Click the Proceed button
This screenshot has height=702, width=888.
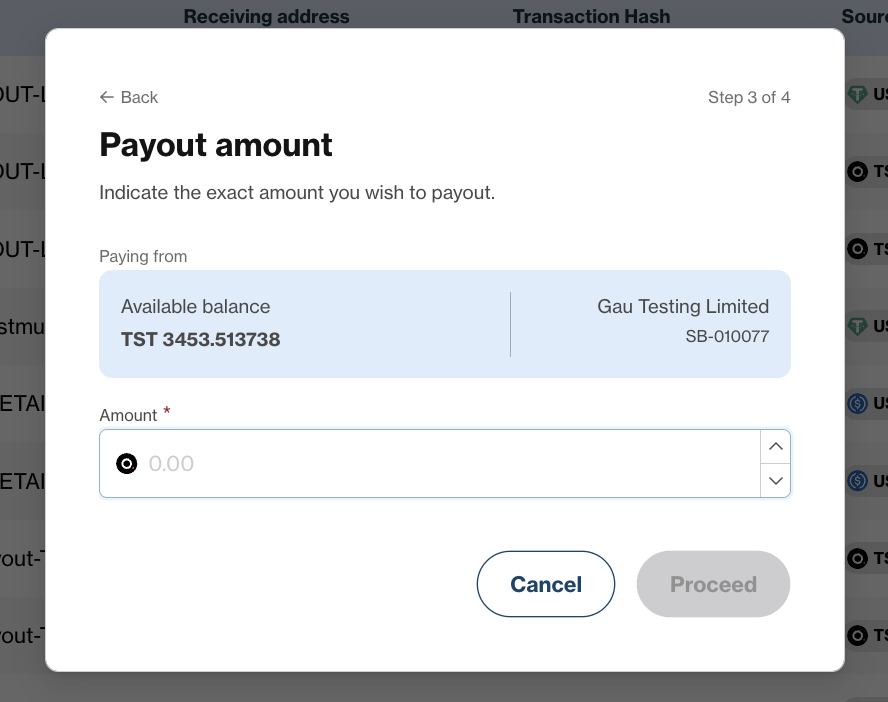coord(713,584)
